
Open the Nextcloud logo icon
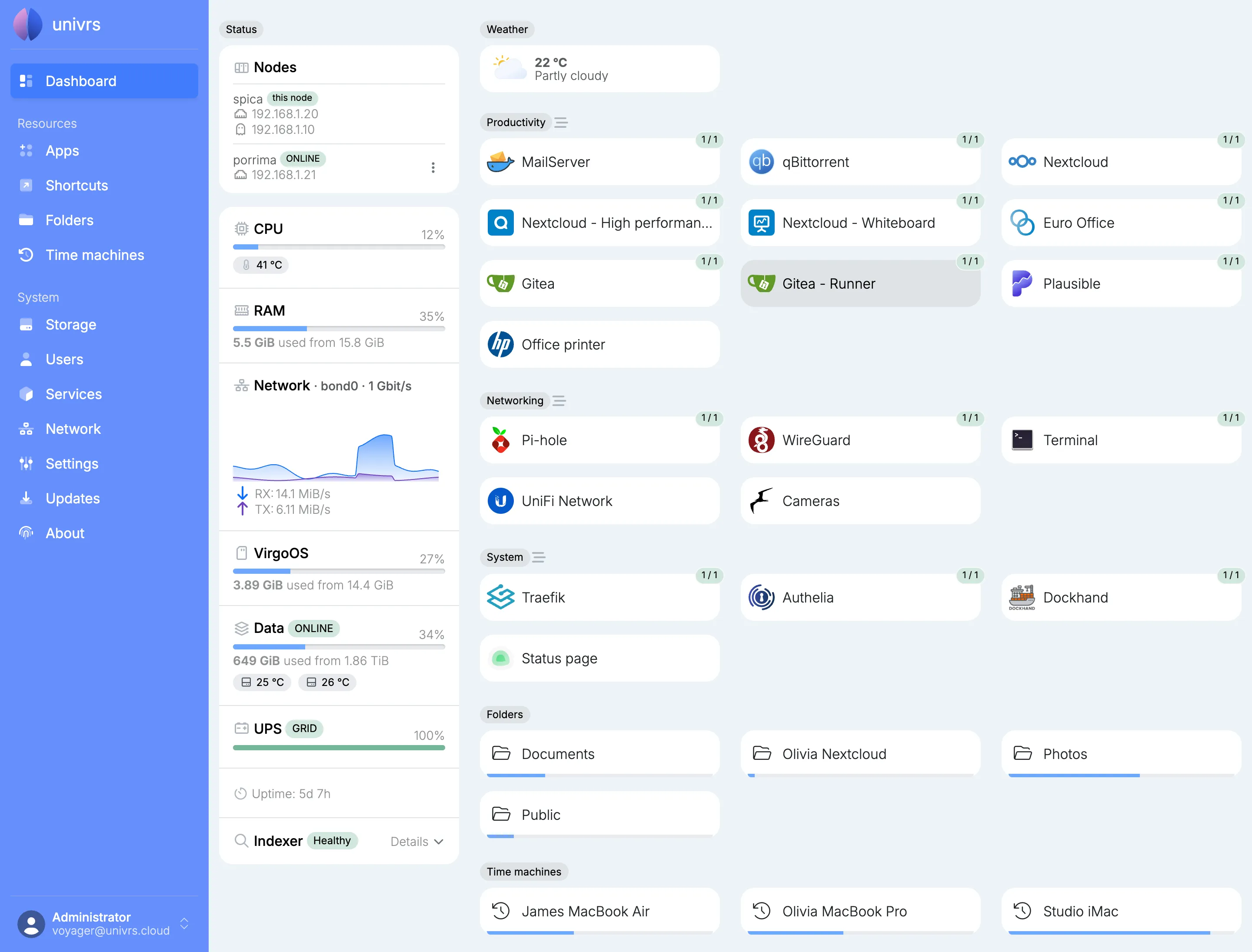(1022, 162)
